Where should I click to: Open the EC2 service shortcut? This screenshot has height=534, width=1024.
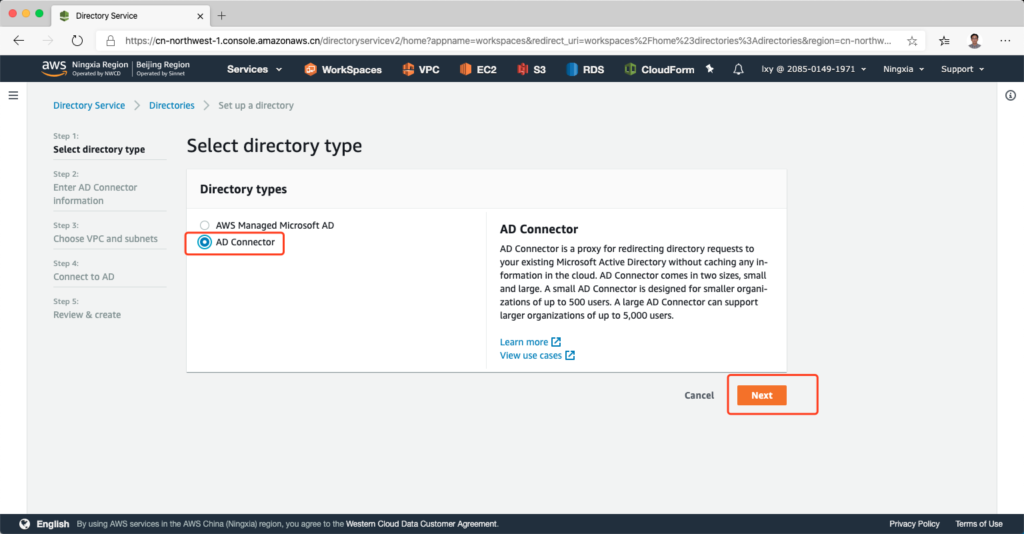pyautogui.click(x=479, y=69)
